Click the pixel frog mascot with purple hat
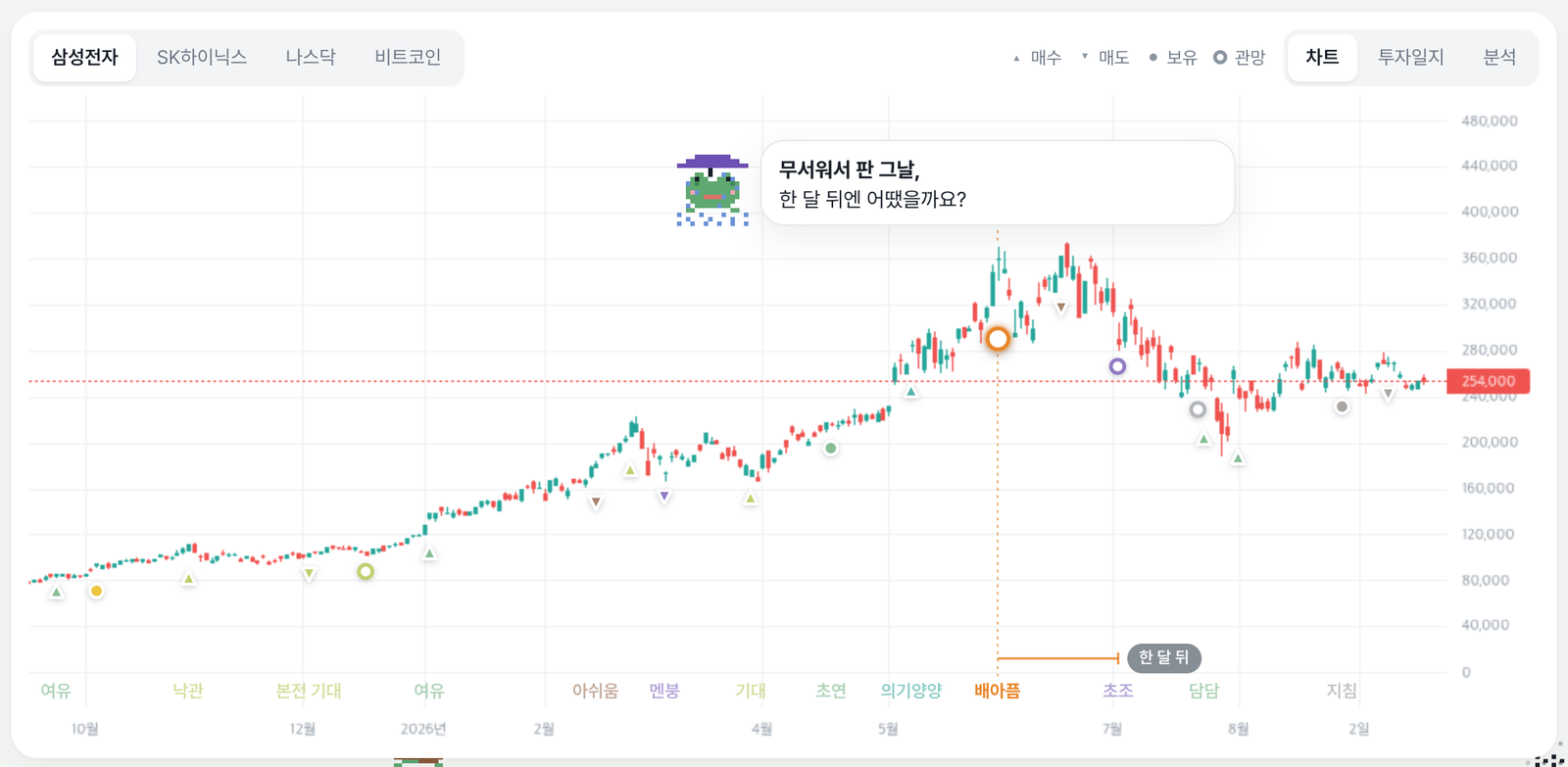The width and height of the screenshot is (1568, 767). click(x=712, y=190)
